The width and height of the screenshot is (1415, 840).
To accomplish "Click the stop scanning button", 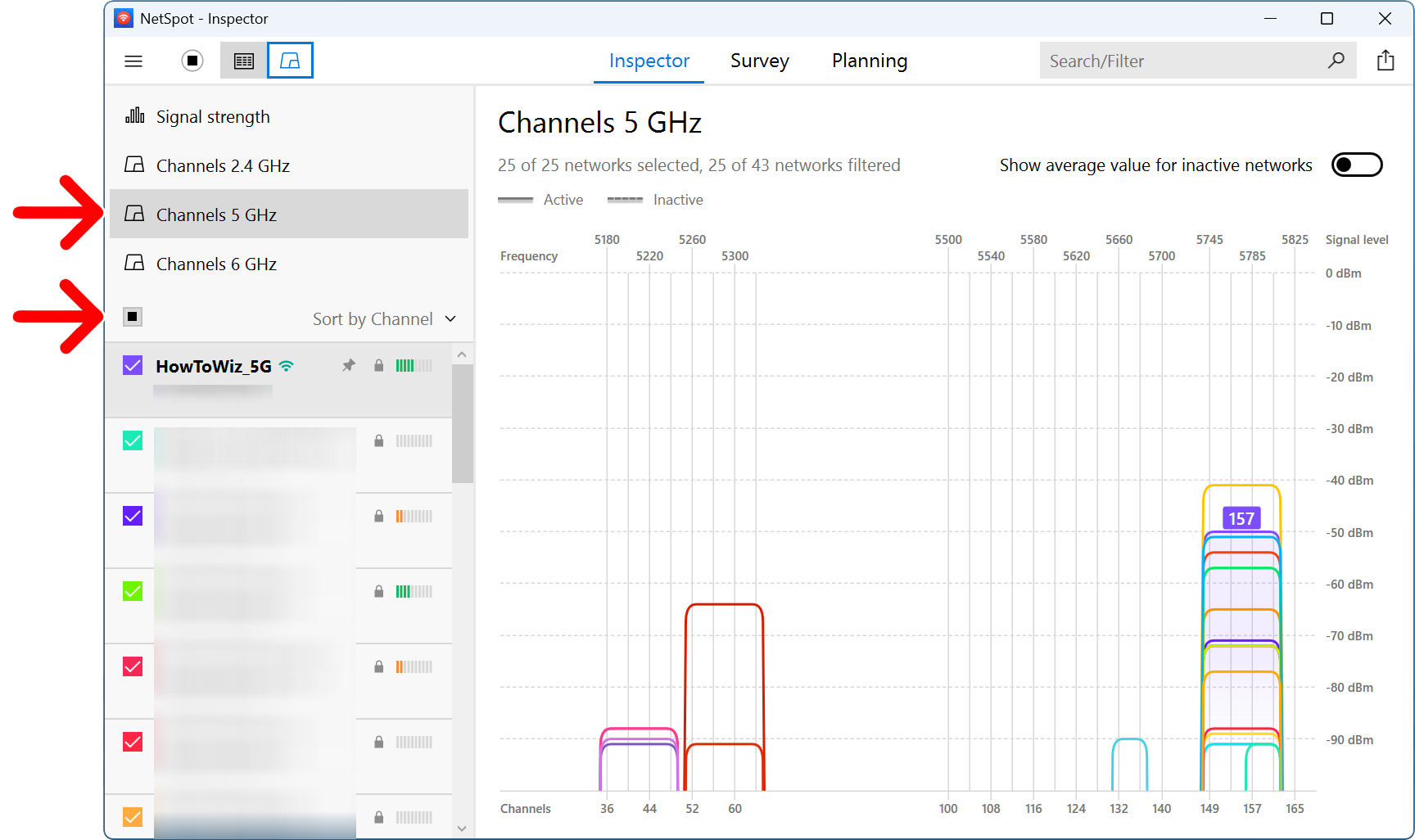I will [192, 61].
